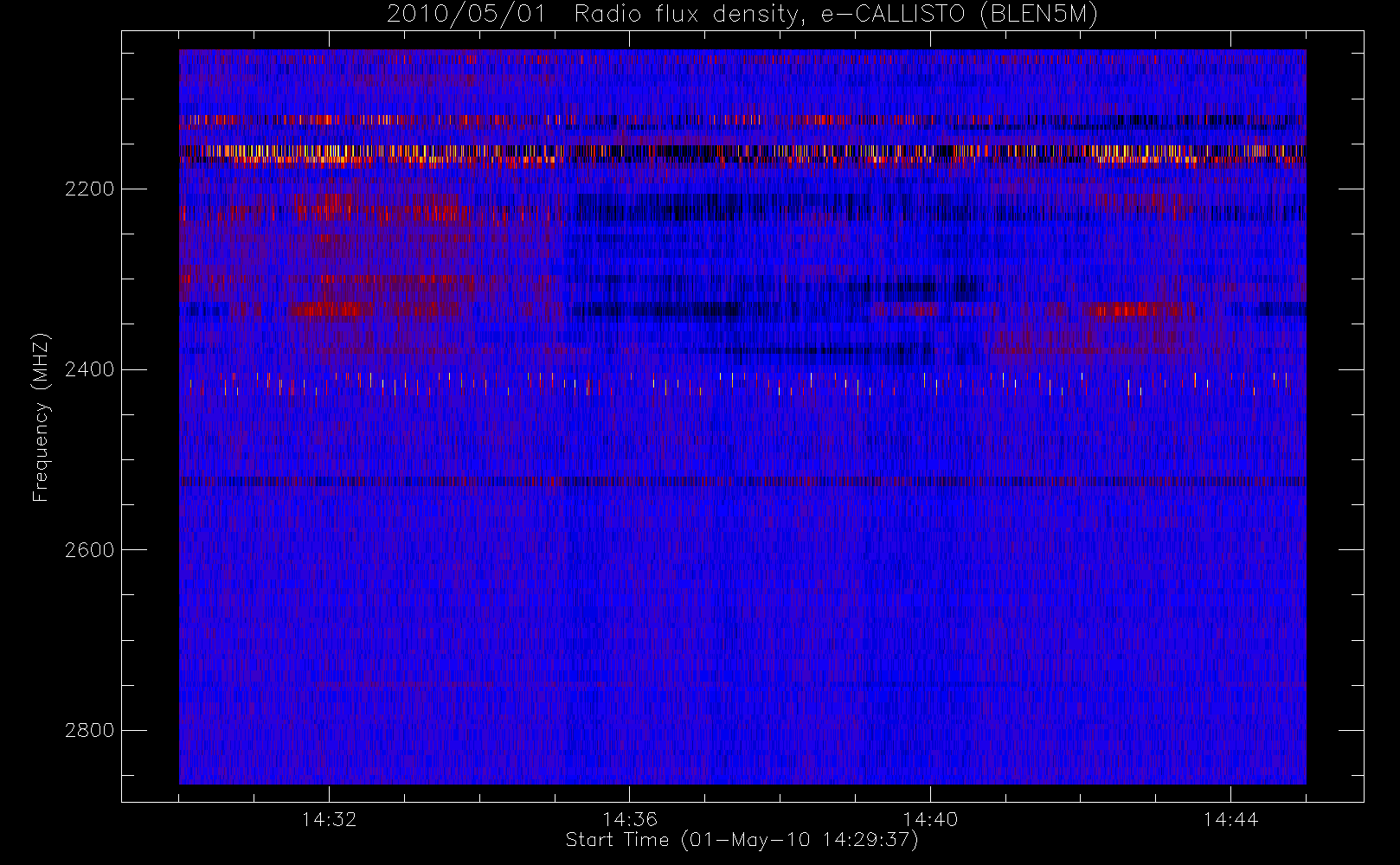Click the spectrogram image area
Viewport: 1400px width, 865px height.
pyautogui.click(x=742, y=417)
